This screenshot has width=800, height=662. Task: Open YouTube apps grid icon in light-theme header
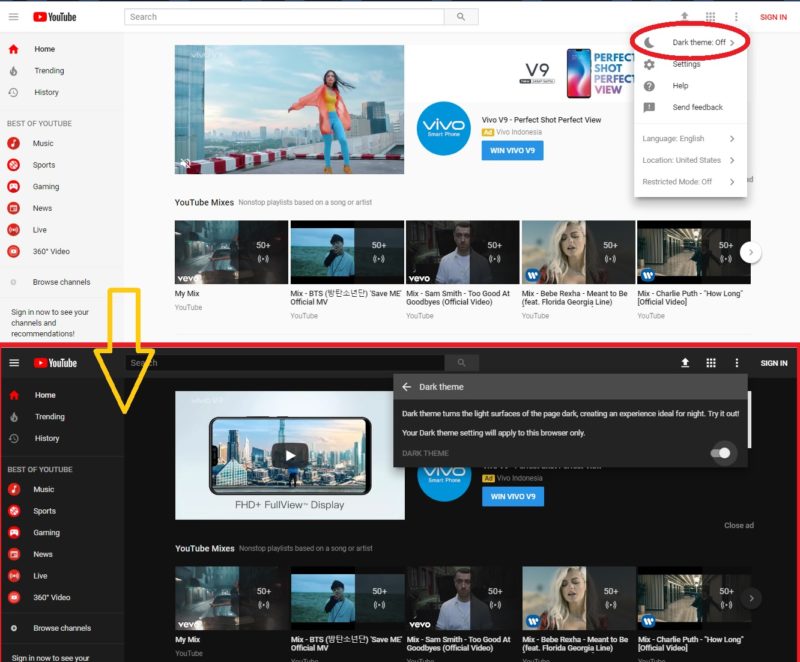(x=710, y=17)
